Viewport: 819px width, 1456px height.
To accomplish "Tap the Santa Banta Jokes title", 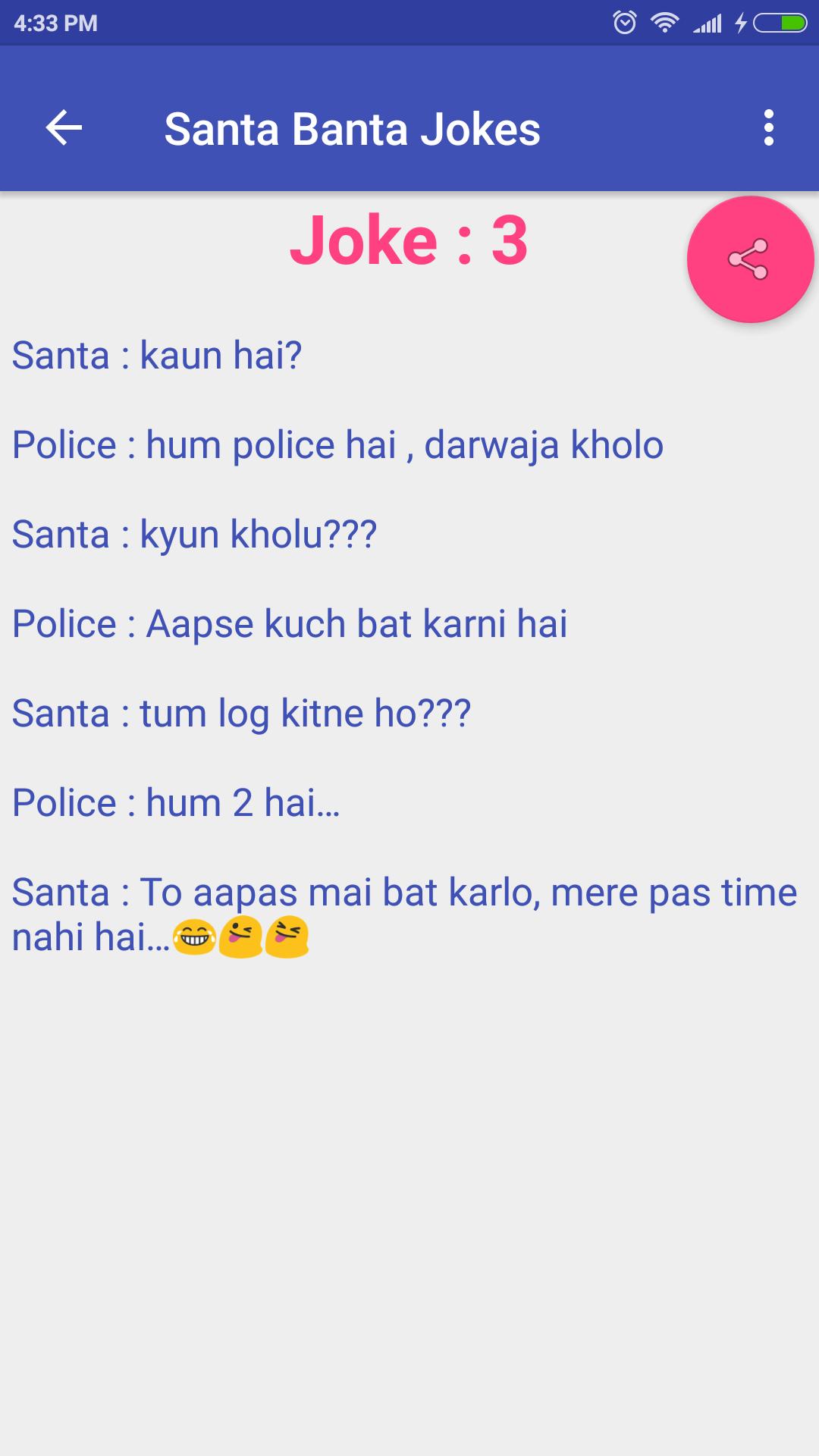I will 353,129.
